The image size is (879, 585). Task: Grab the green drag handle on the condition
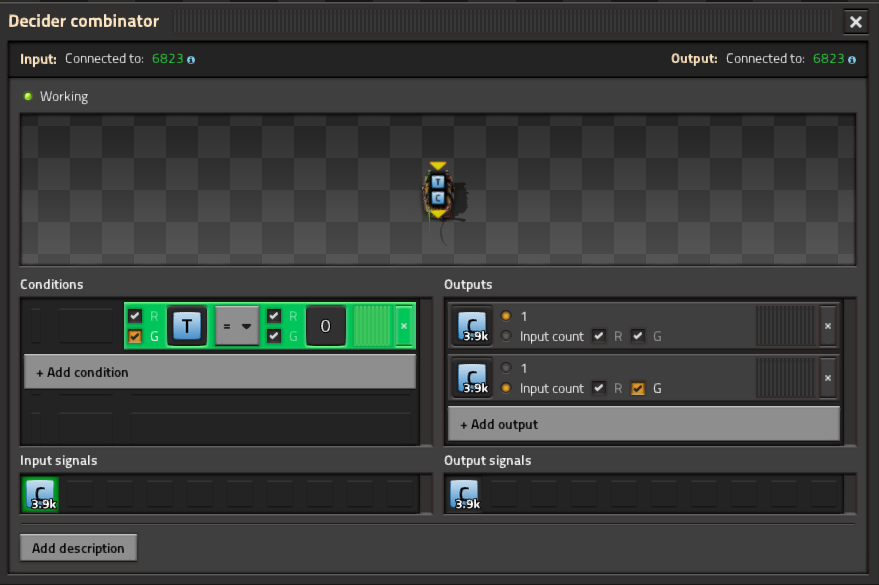[373, 326]
